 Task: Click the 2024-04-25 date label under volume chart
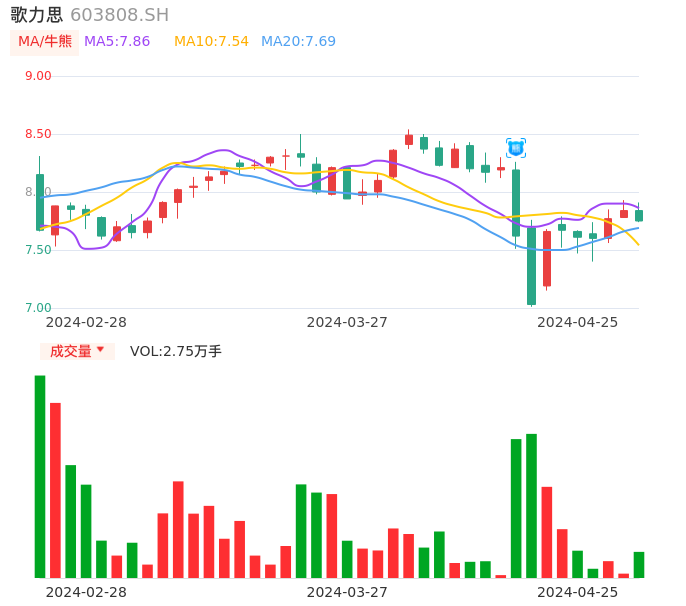coord(578,592)
